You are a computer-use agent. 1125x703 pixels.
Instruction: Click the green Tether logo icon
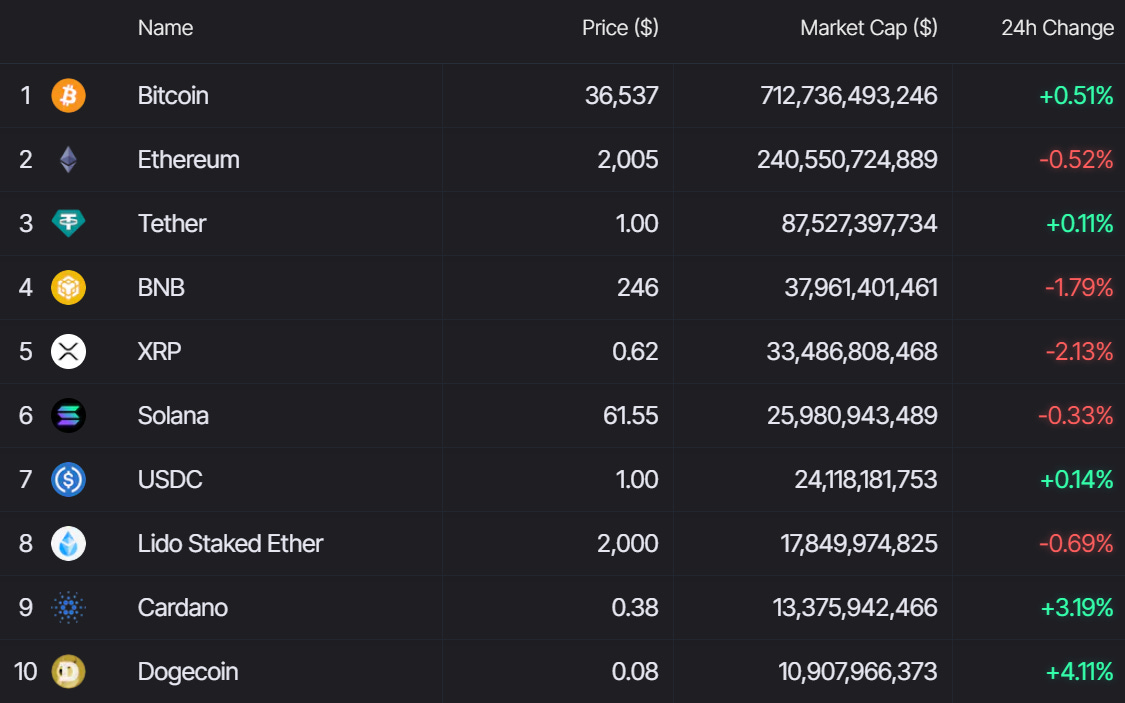tap(68, 223)
